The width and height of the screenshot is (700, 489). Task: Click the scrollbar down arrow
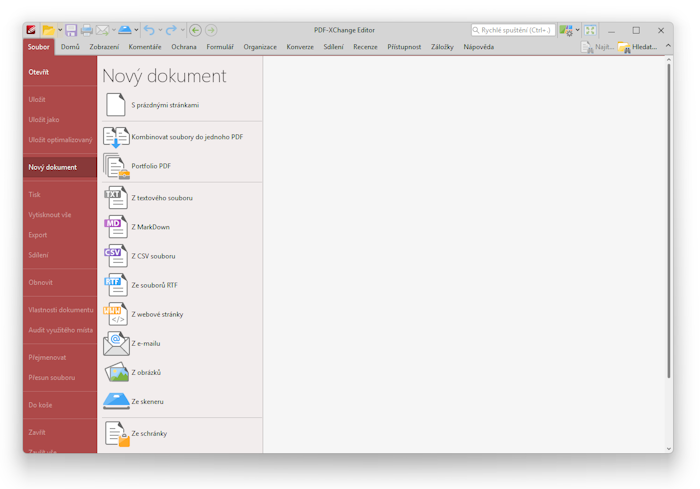click(x=668, y=449)
